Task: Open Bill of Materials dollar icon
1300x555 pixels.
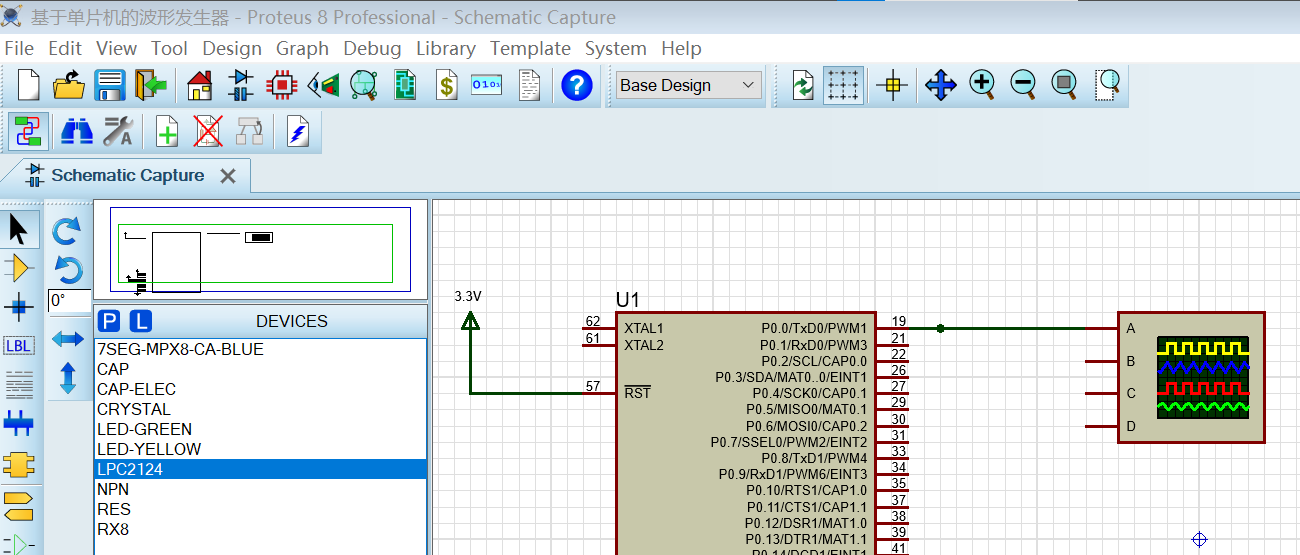Action: tap(447, 85)
